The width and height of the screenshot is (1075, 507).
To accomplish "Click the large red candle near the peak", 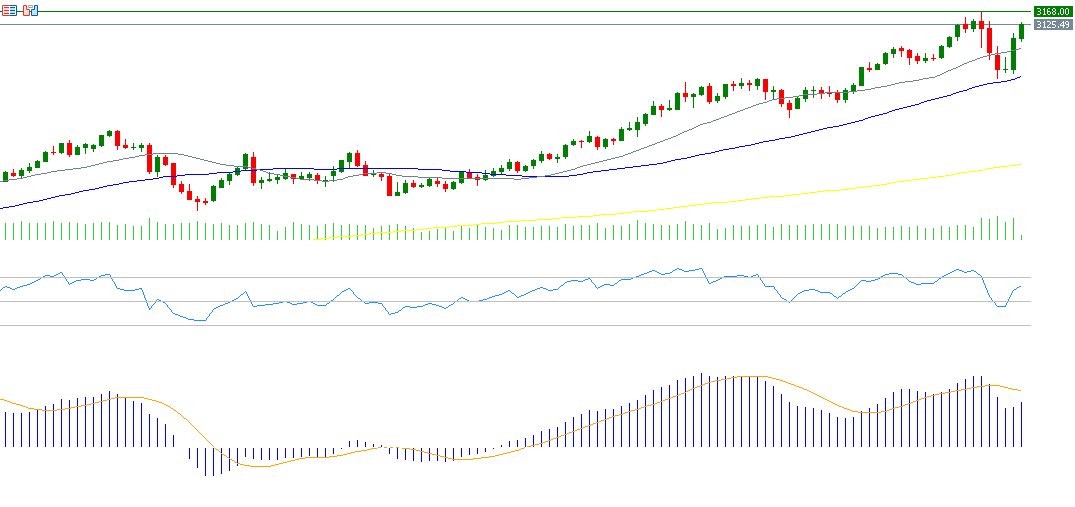I will (x=989, y=40).
